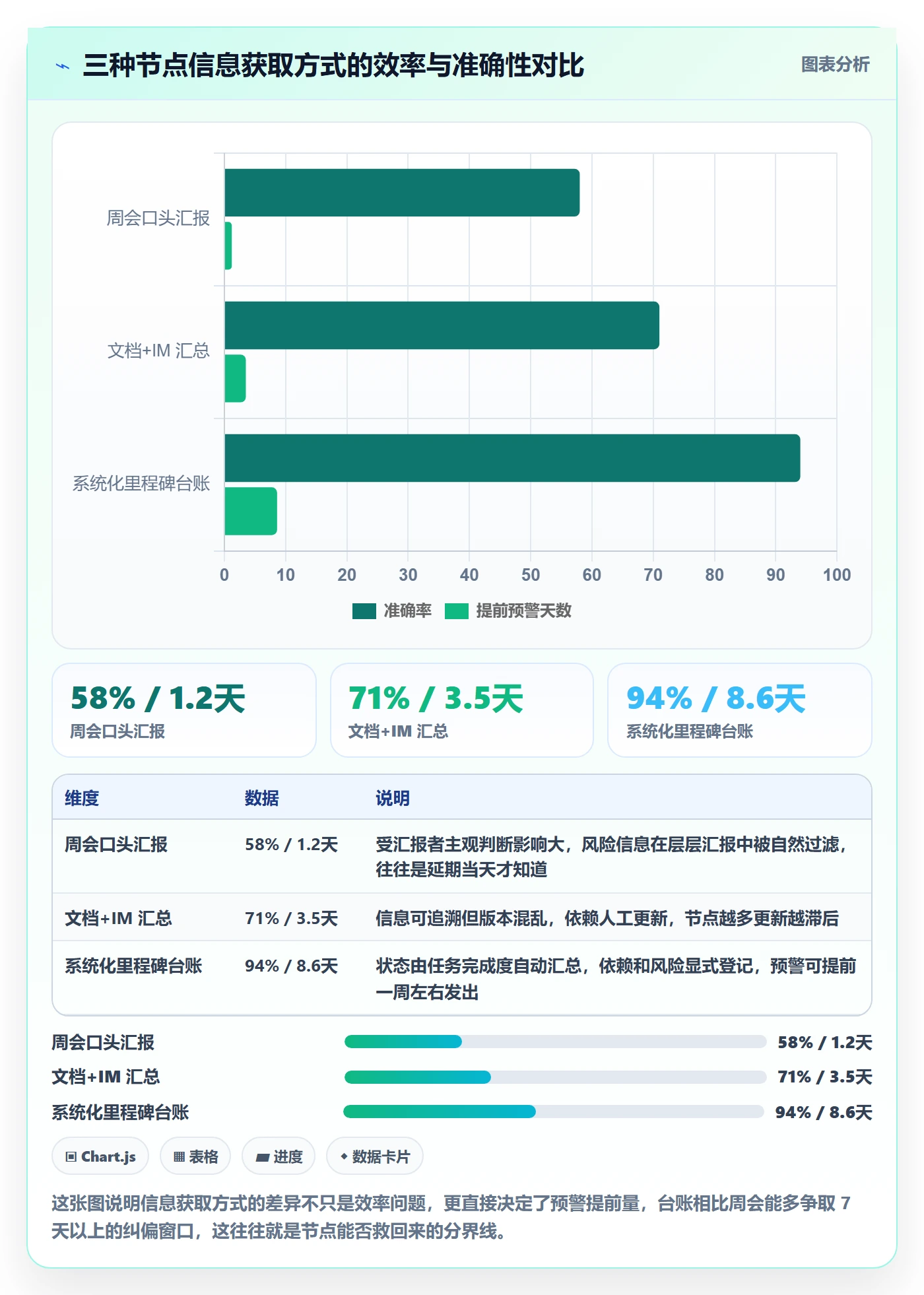Click the lightning bolt icon beside the title
This screenshot has height=1295, width=924.
coord(63,66)
